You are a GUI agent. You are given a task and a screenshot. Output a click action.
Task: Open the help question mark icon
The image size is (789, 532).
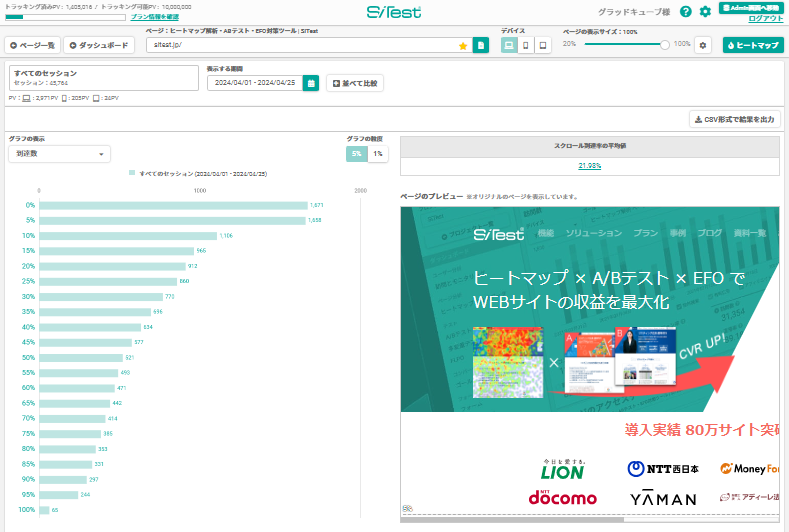(685, 12)
